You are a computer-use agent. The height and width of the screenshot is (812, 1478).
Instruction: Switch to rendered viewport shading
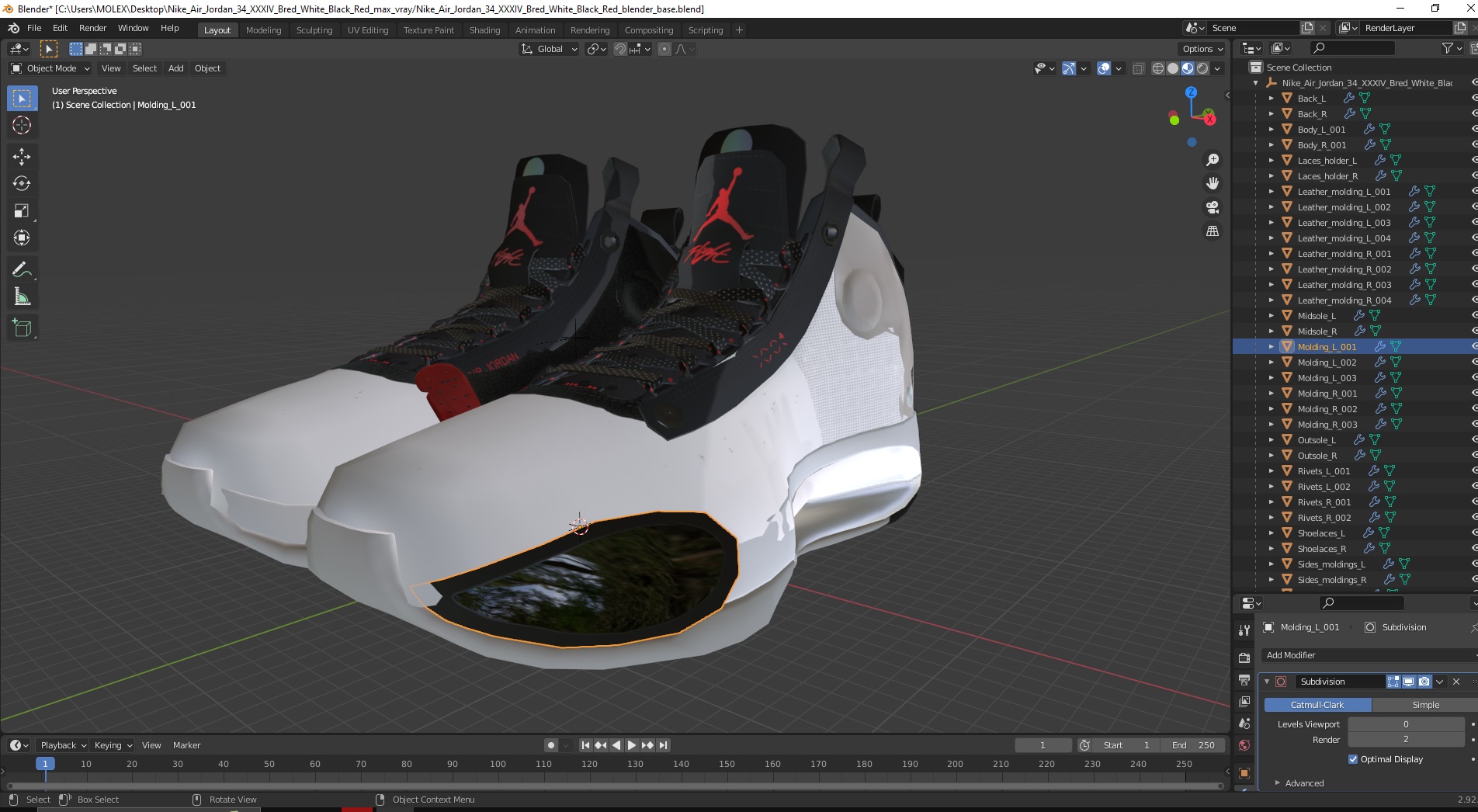tap(1202, 68)
